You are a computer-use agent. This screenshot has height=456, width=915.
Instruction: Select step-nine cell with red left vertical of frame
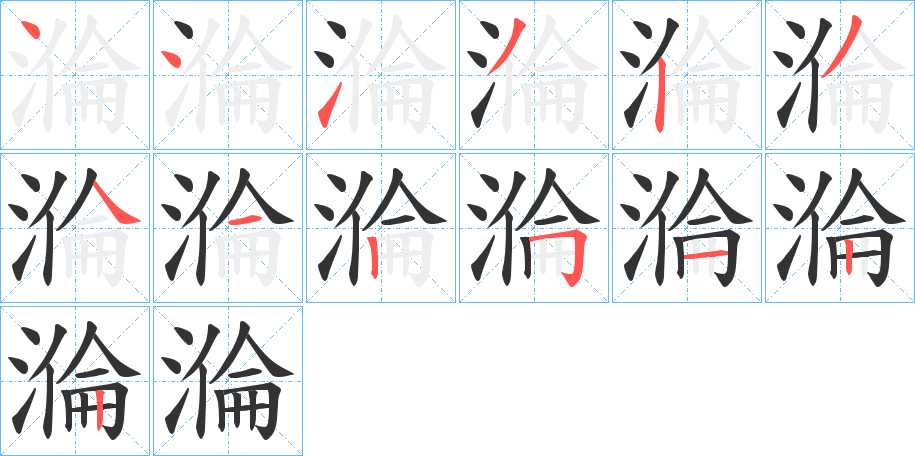pos(381,228)
